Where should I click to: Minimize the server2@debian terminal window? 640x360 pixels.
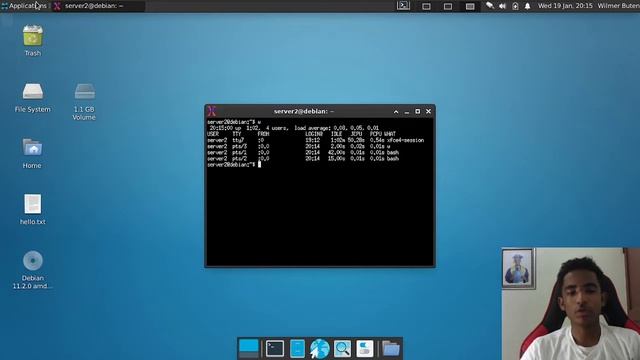point(407,111)
